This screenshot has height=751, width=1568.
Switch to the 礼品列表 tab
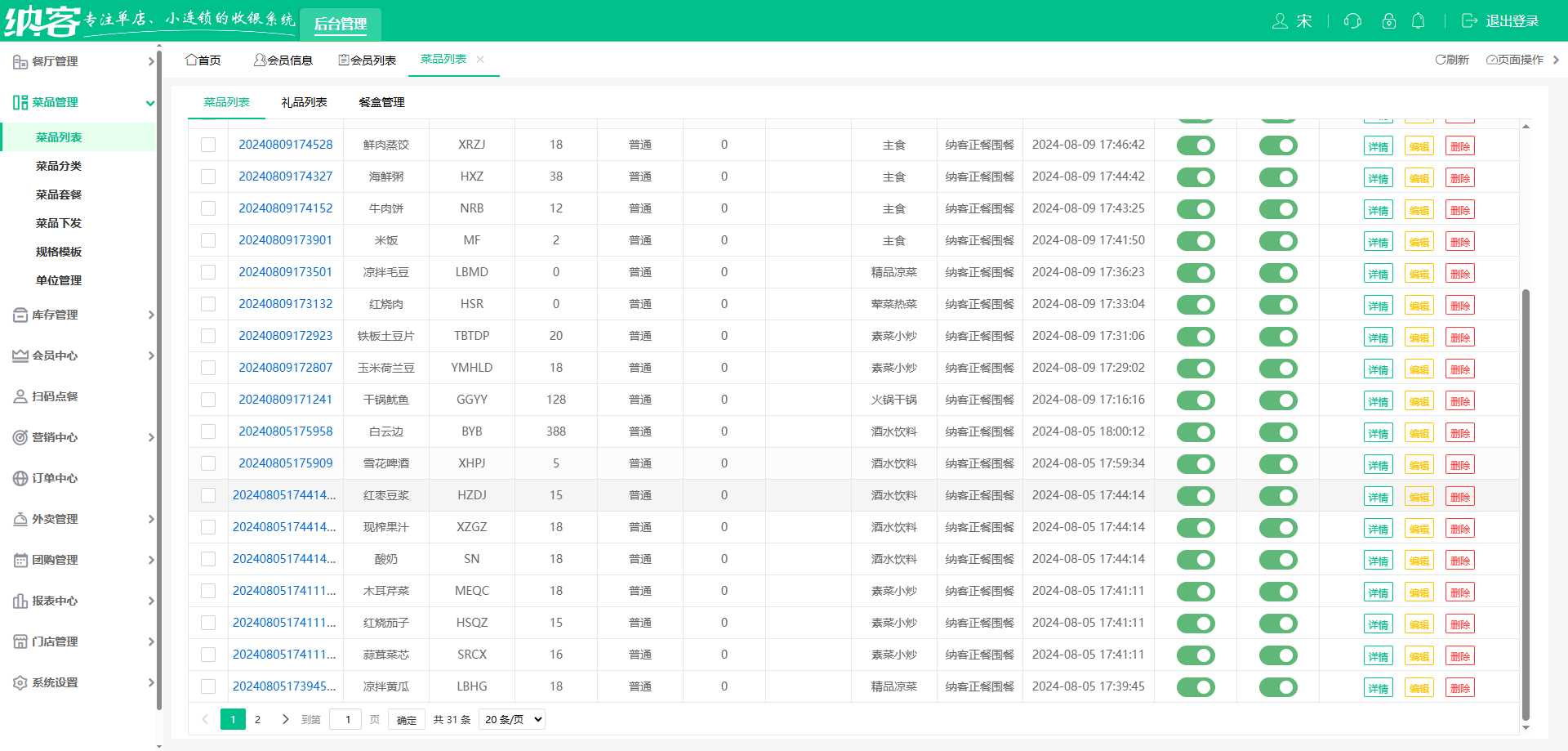[304, 102]
